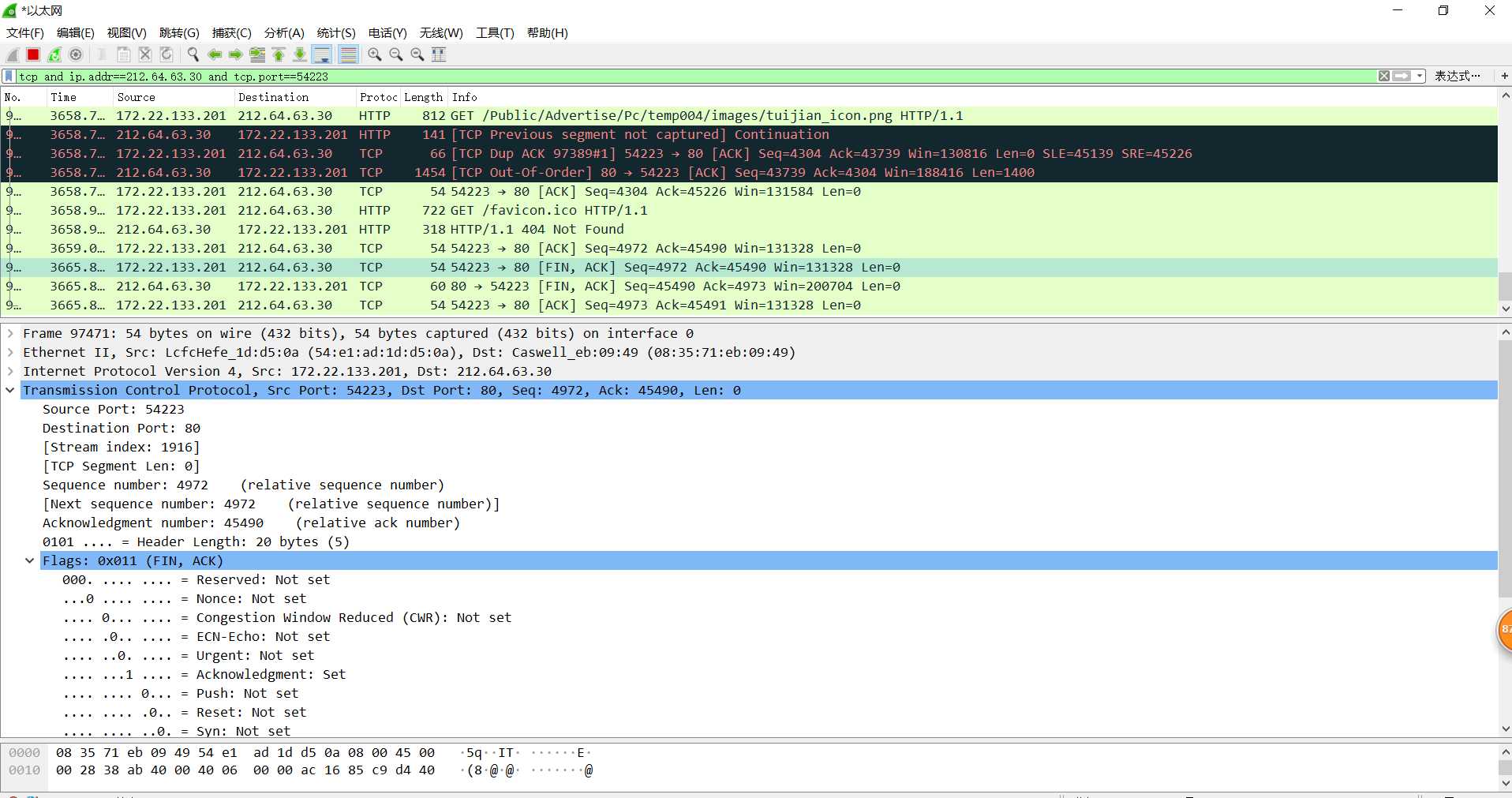This screenshot has width=1512, height=798.
Task: Go forward to next packet arrow
Action: (235, 54)
